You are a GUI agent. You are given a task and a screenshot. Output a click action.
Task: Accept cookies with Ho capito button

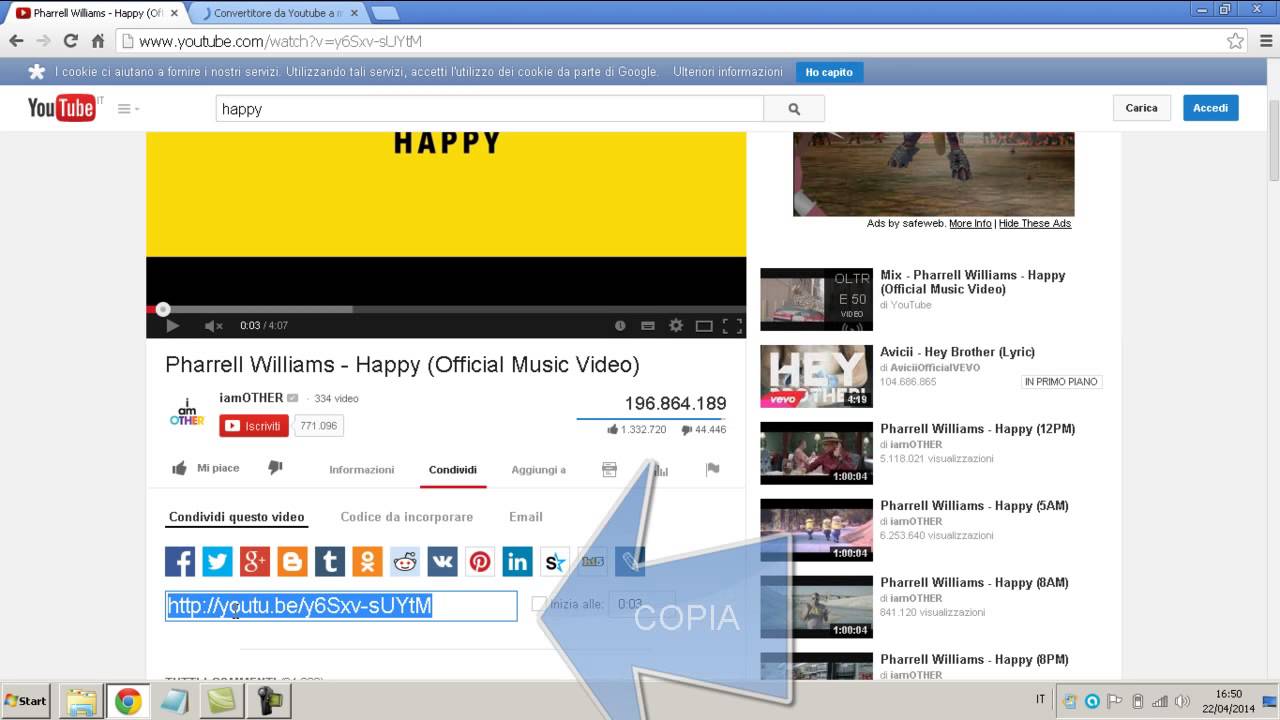coord(829,72)
